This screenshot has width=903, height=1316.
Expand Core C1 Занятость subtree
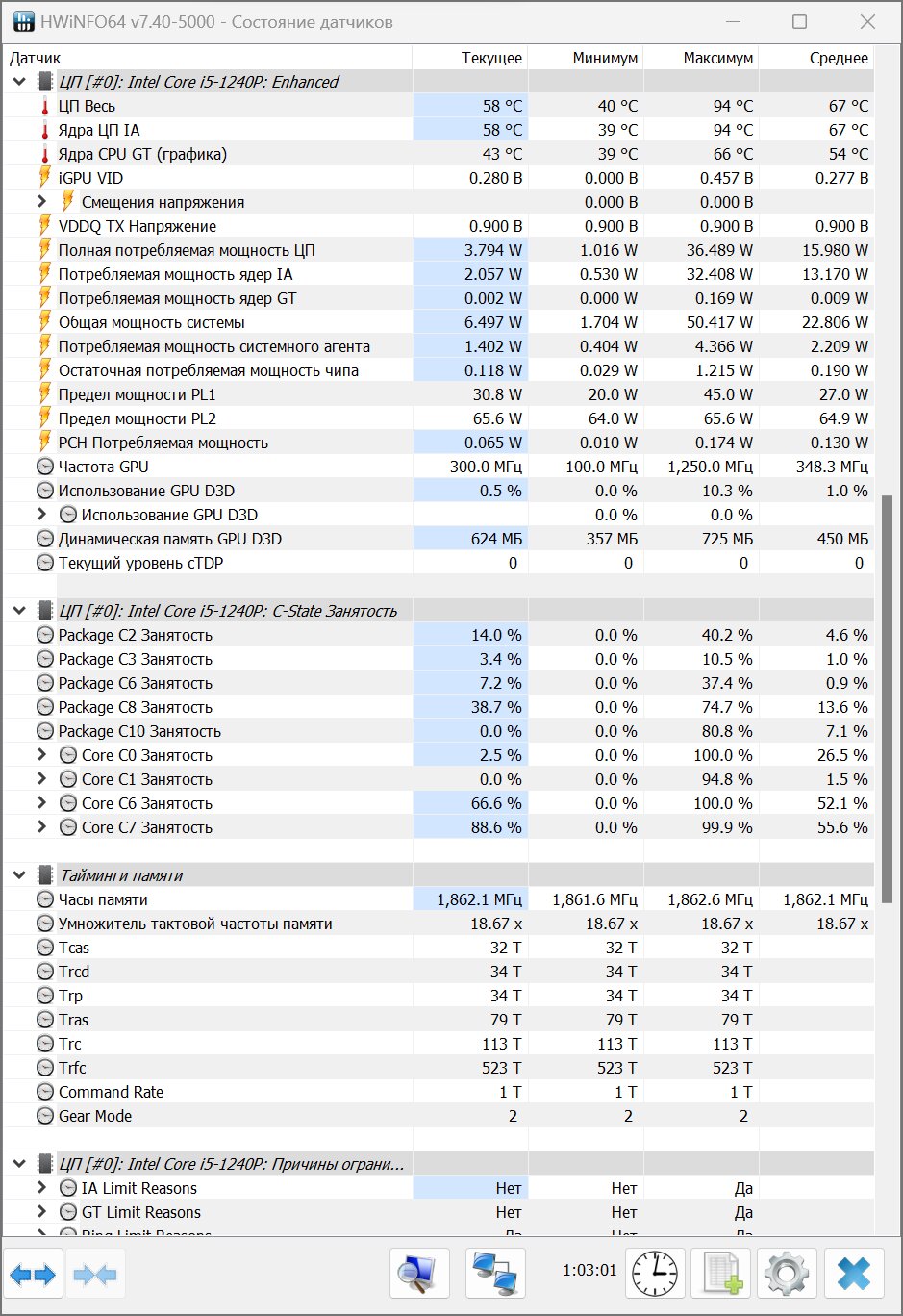(x=41, y=779)
